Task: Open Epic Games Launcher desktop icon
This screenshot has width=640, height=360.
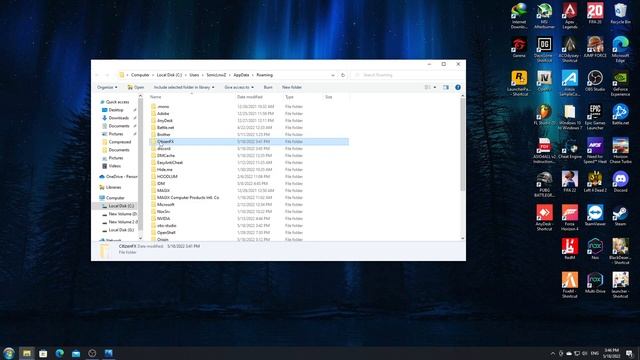Action: coord(595,117)
